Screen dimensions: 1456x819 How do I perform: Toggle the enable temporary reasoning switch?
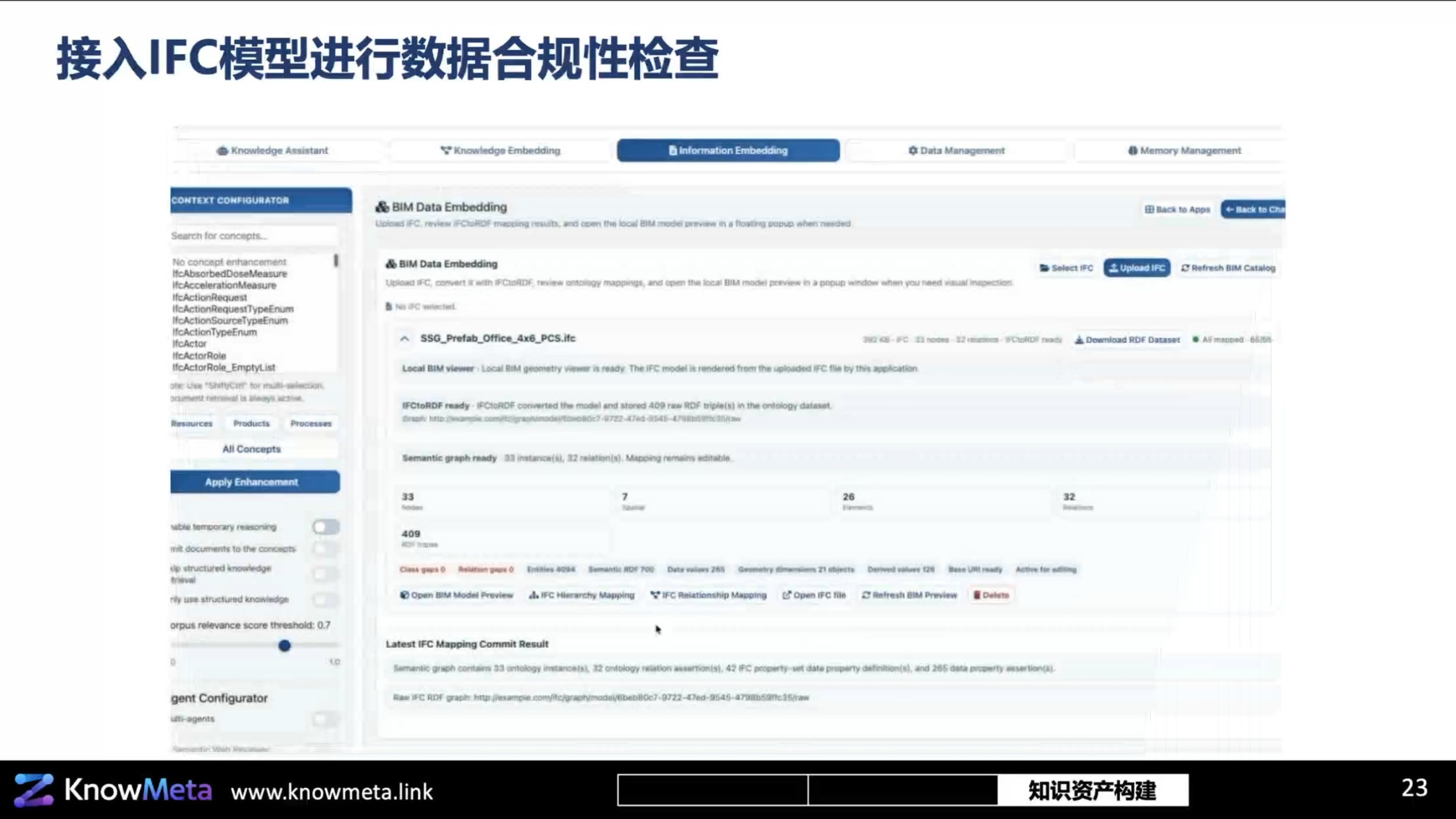[x=326, y=527]
